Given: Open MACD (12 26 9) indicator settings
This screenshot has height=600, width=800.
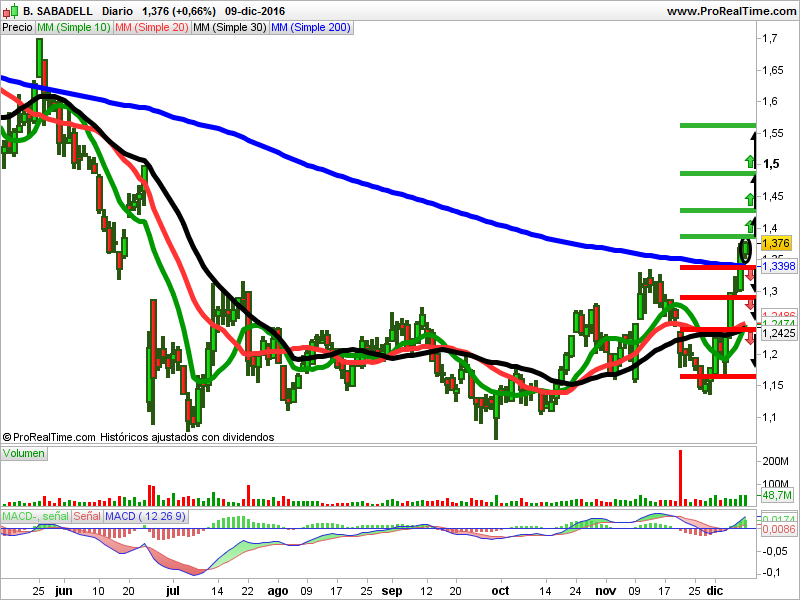Looking at the screenshot, I should click(x=143, y=516).
